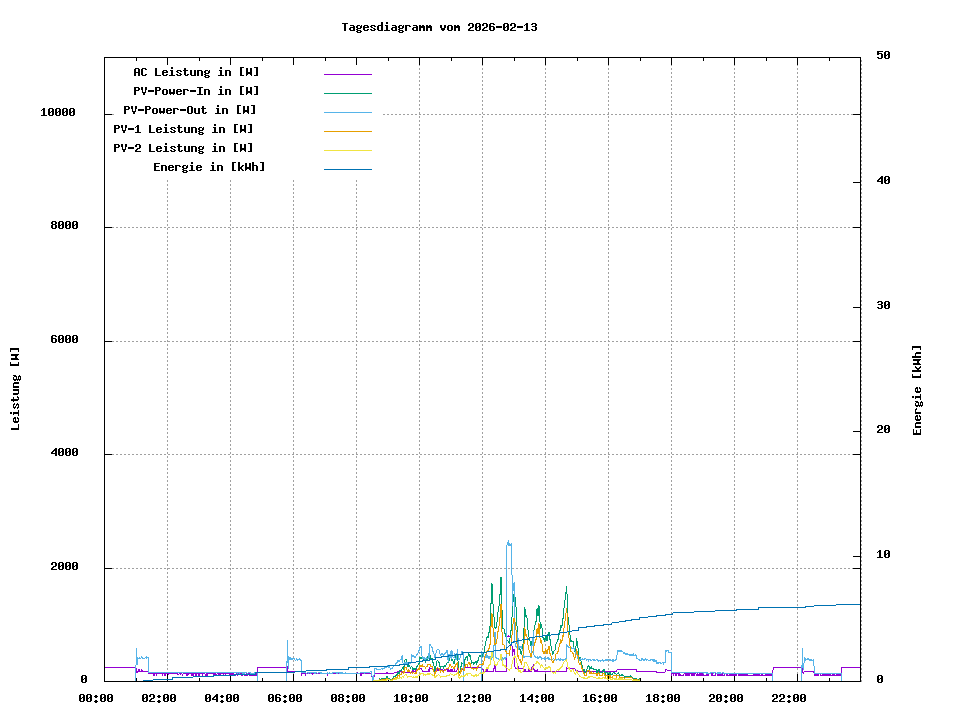
Task: Select the 22:00 time axis label
Action: click(789, 698)
